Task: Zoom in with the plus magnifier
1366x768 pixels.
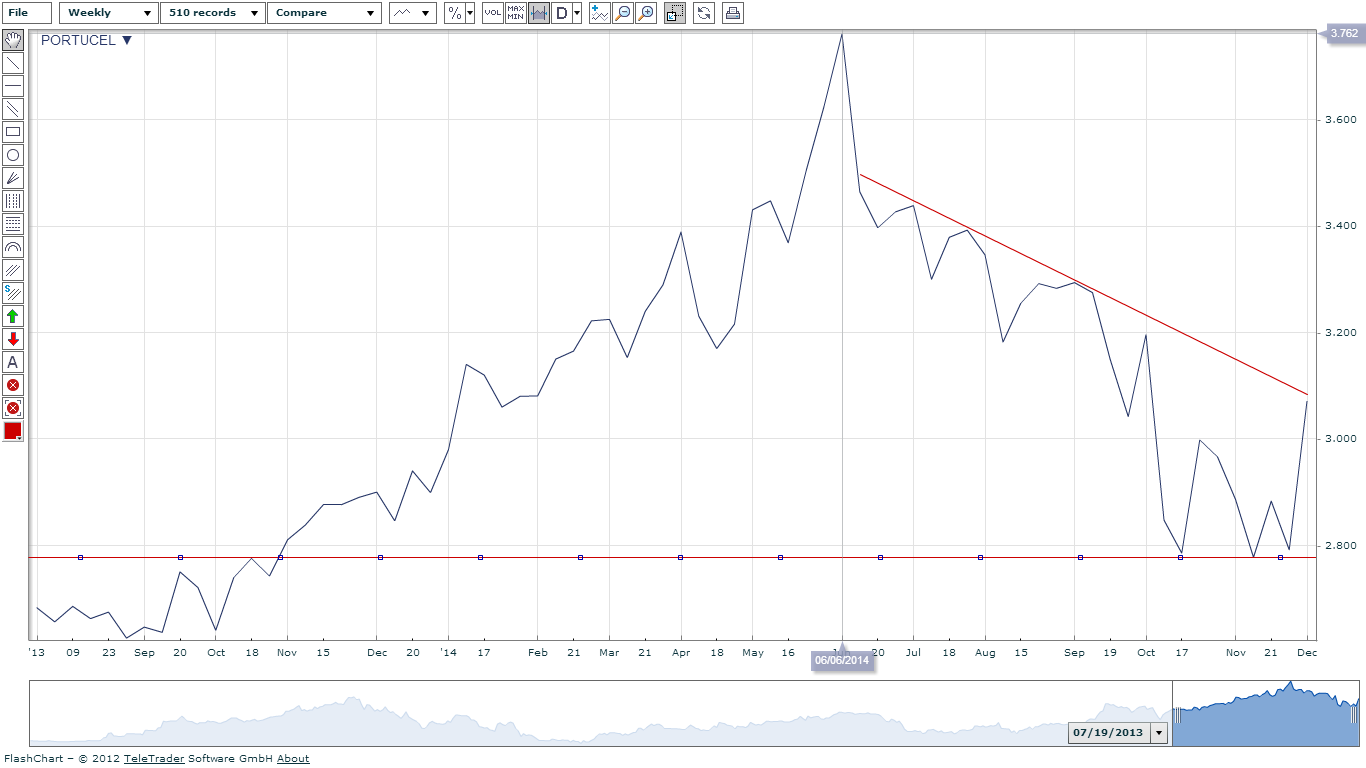Action: click(646, 13)
